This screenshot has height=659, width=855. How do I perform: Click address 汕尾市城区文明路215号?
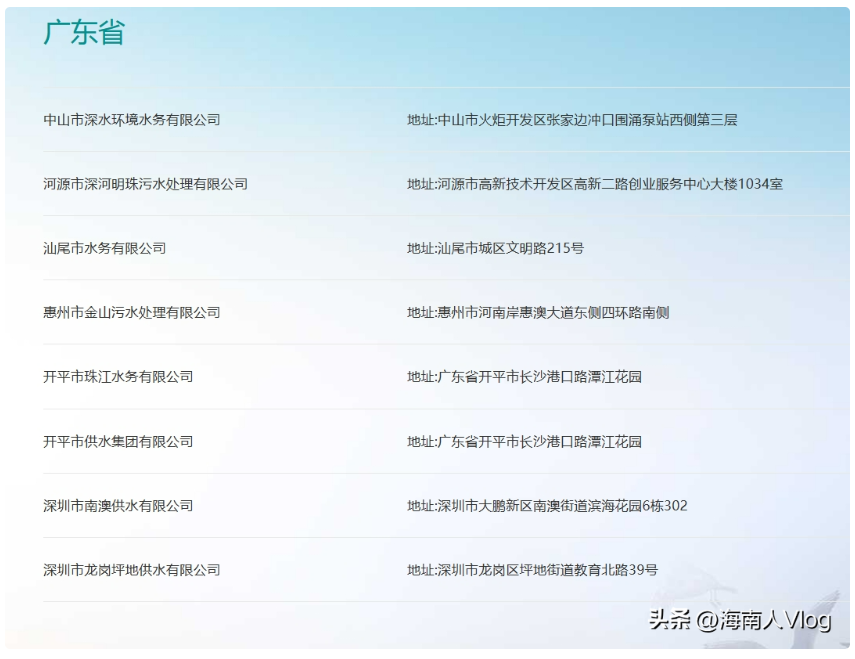point(495,248)
